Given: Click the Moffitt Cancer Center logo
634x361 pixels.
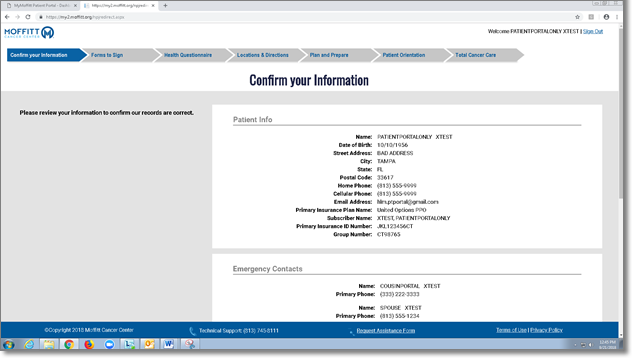Looking at the screenshot, I should (x=29, y=32).
